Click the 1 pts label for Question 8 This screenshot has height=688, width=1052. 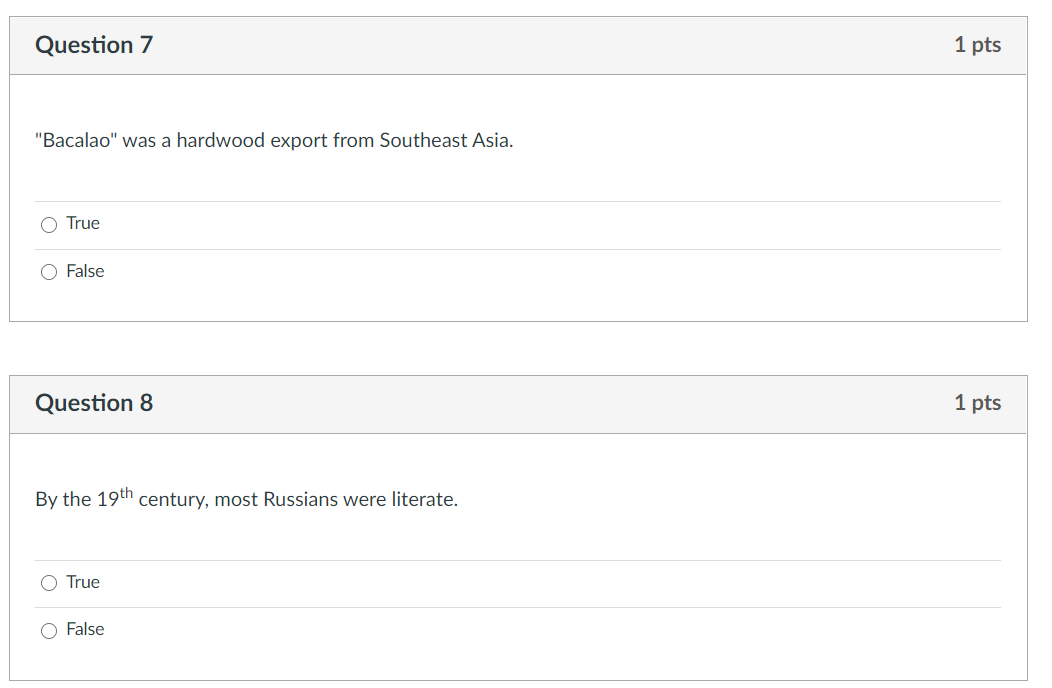coord(978,402)
